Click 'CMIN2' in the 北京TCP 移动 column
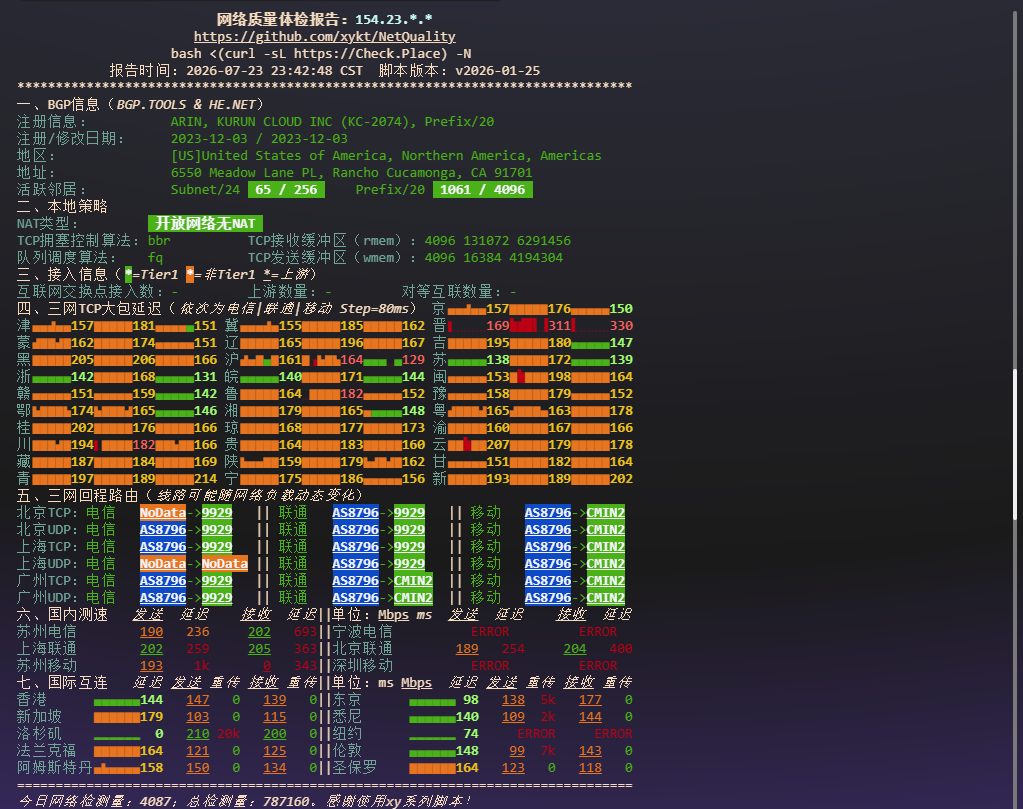Screen dimensions: 1023x809 coord(605,512)
